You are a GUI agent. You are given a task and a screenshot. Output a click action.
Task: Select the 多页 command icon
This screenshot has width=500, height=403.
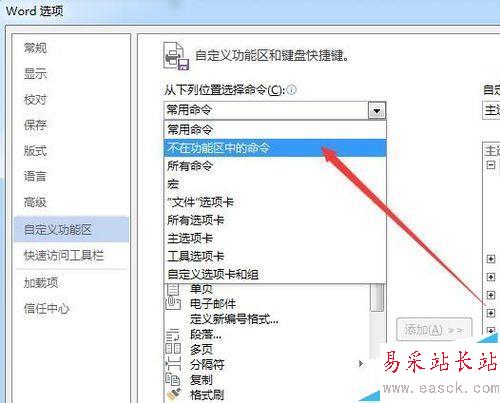tap(173, 349)
